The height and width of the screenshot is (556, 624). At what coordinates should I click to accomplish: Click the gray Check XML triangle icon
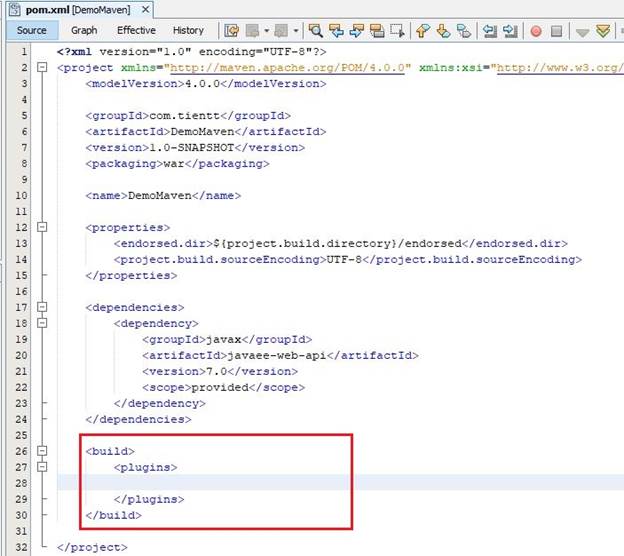point(582,32)
